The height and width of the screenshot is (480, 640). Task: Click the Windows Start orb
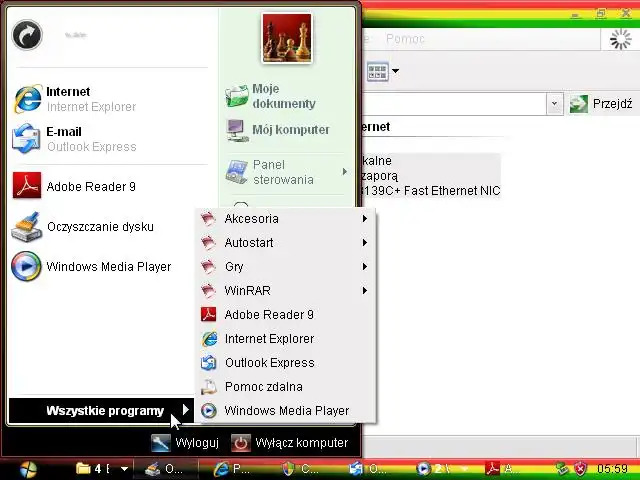(28, 469)
